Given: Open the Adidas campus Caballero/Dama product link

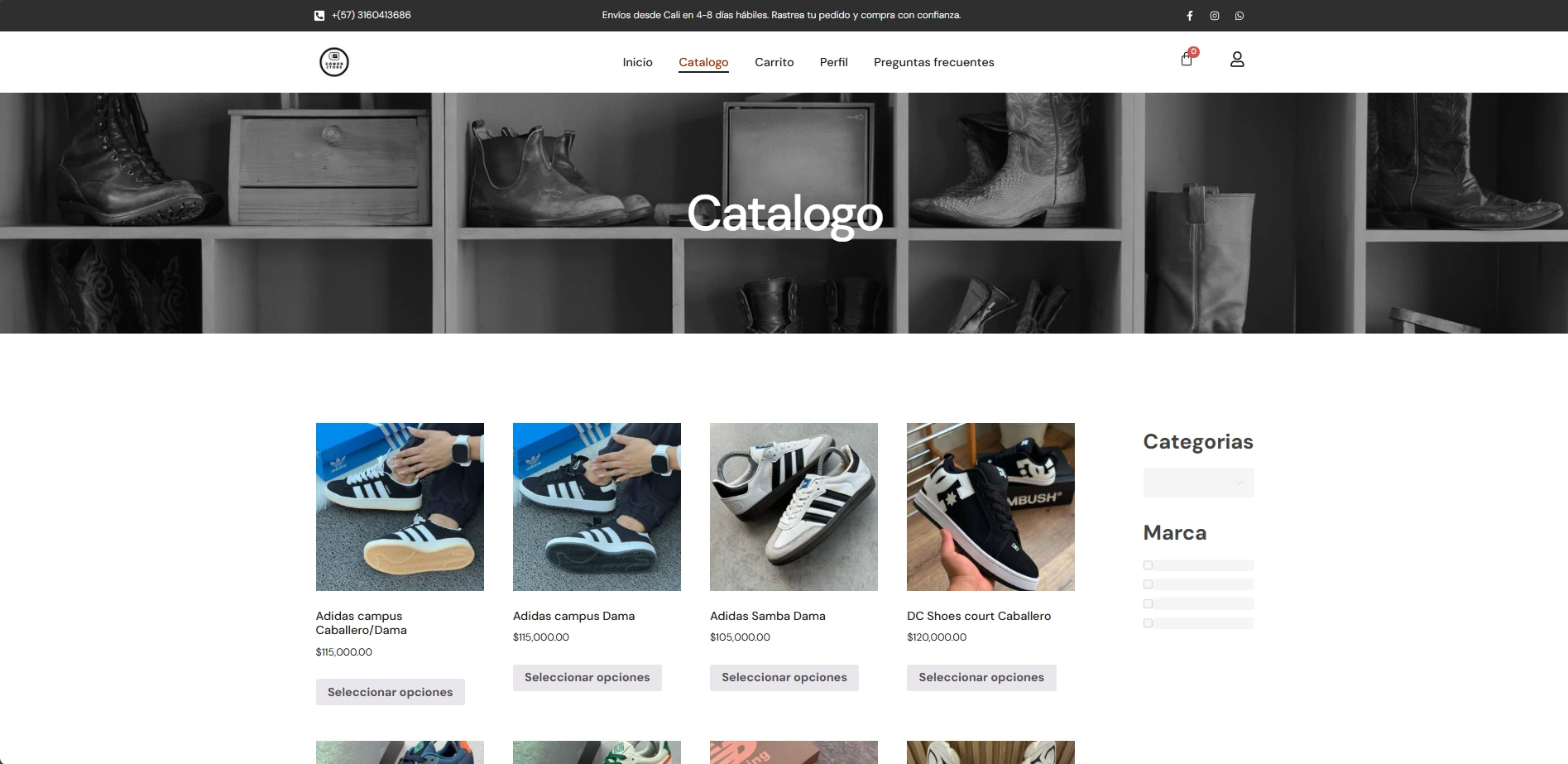Looking at the screenshot, I should [359, 622].
